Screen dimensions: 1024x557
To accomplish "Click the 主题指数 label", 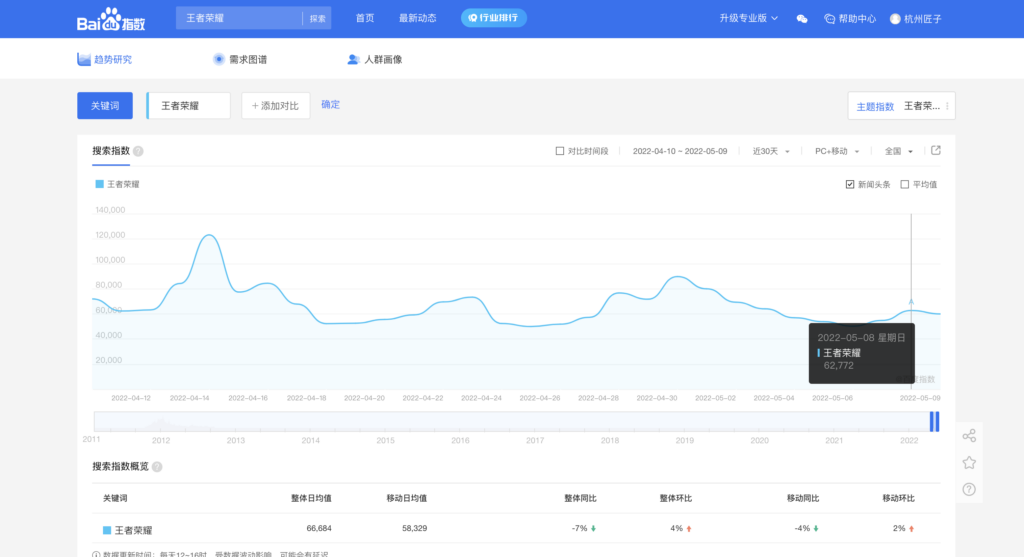I will click(x=875, y=106).
